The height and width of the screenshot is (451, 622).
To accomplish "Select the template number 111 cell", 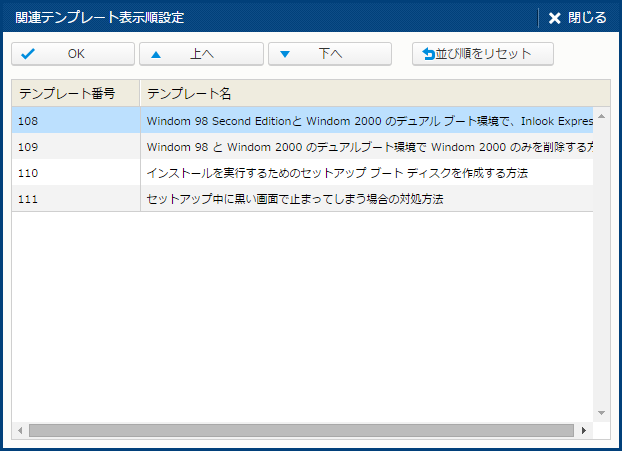I will tap(75, 199).
